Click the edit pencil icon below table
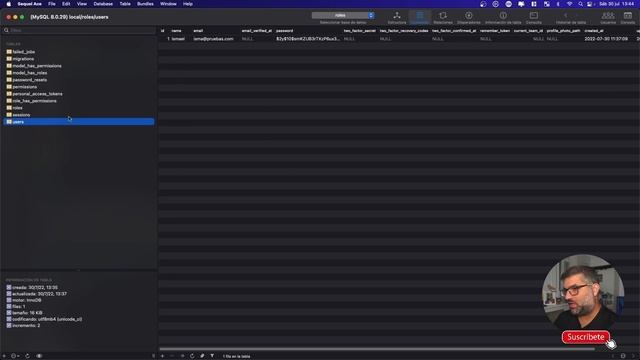640x360 pixels. pos(202,356)
